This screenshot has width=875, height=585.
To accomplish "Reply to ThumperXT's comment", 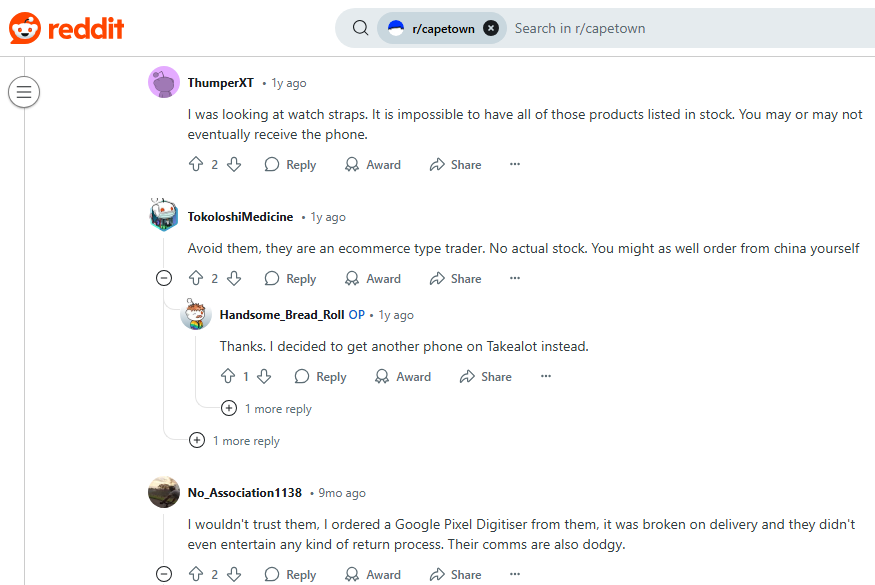I will pyautogui.click(x=290, y=165).
